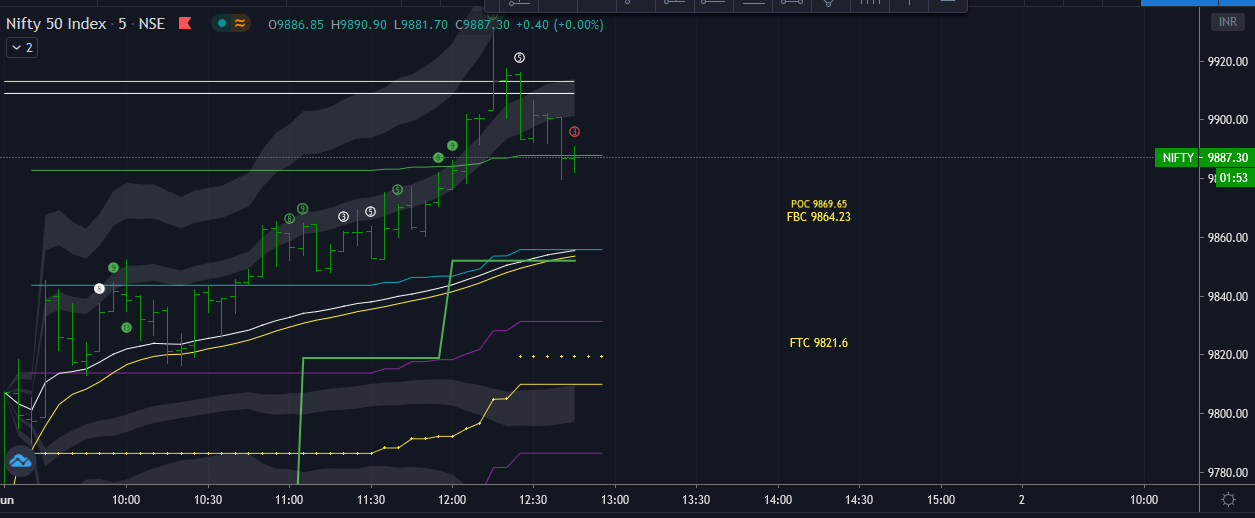
Task: Click the date label 2 on time axis
Action: (1021, 499)
